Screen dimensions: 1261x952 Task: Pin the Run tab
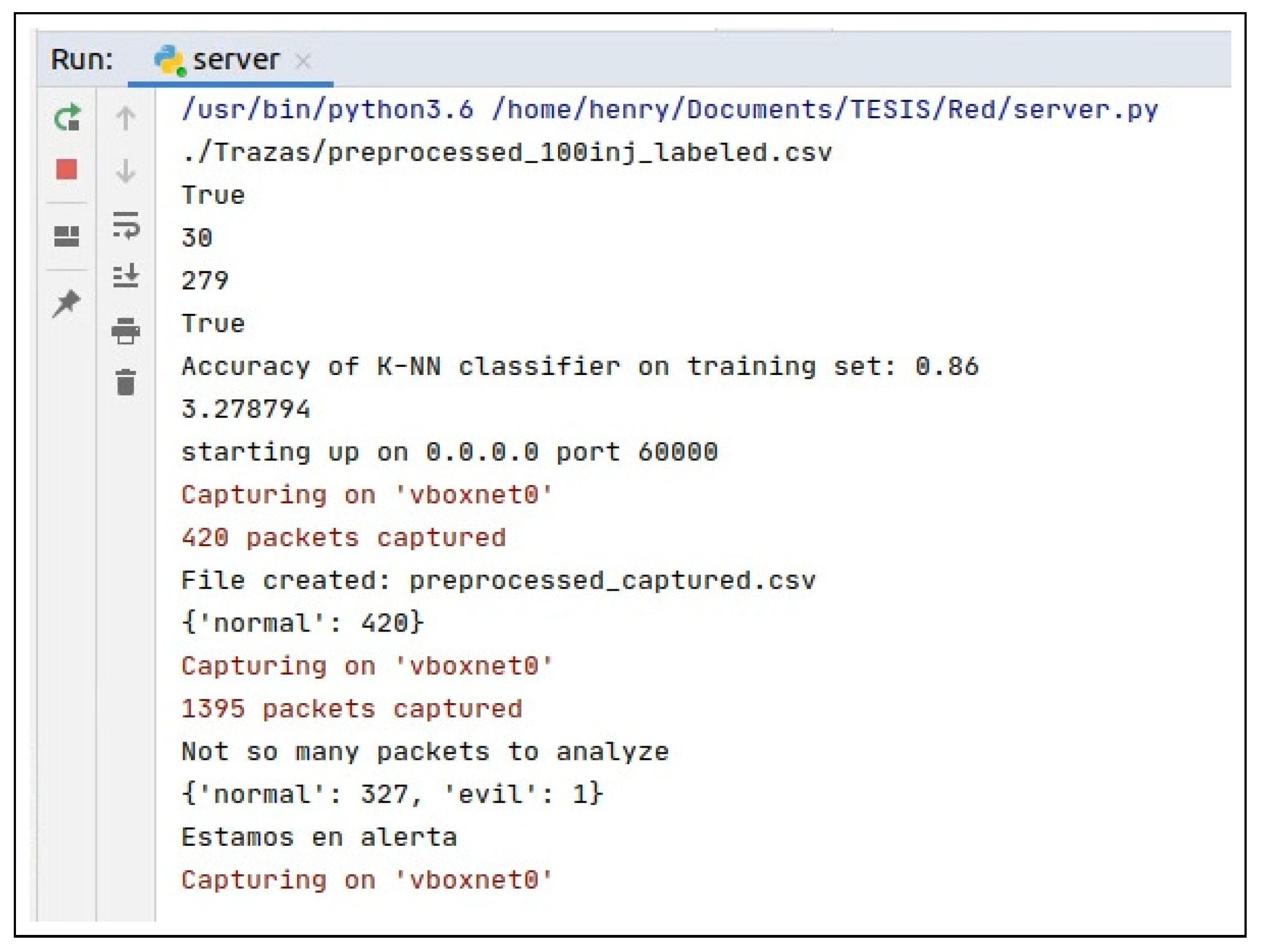66,302
